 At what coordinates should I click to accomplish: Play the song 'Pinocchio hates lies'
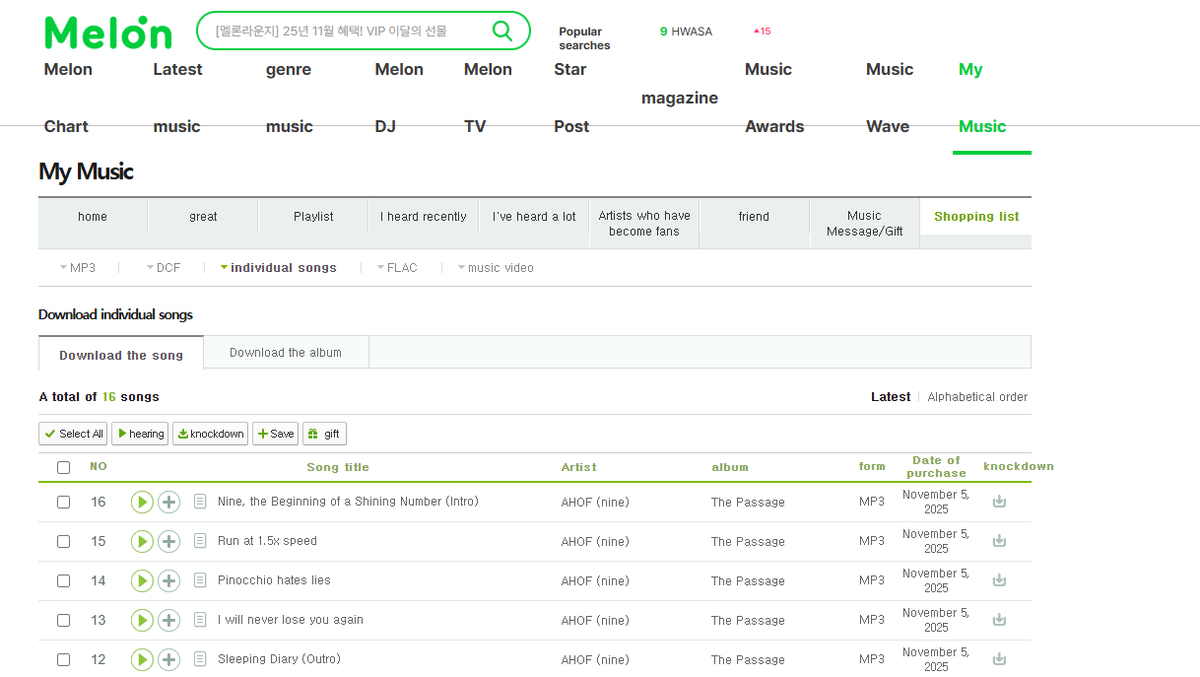pyautogui.click(x=142, y=581)
